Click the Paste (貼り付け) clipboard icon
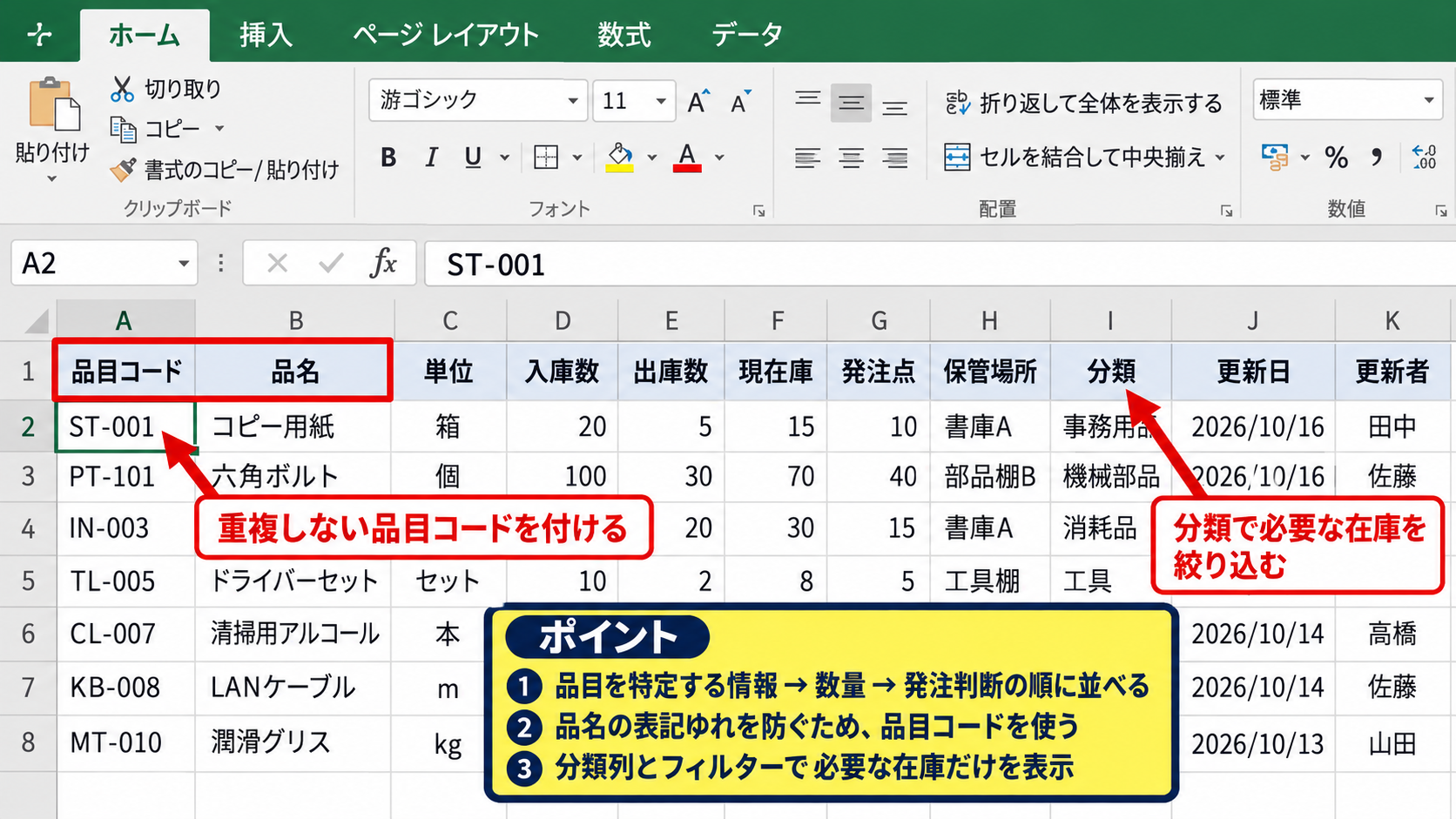The width and height of the screenshot is (1456, 819). coord(54,105)
